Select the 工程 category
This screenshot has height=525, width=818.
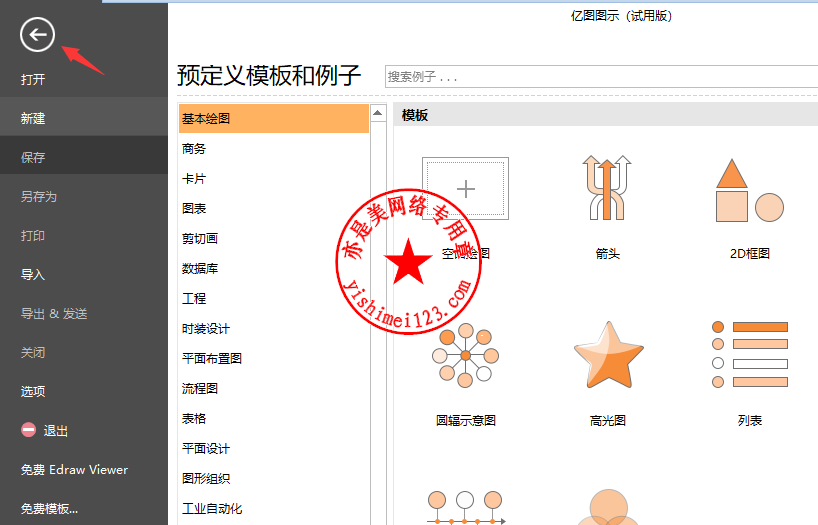point(194,299)
